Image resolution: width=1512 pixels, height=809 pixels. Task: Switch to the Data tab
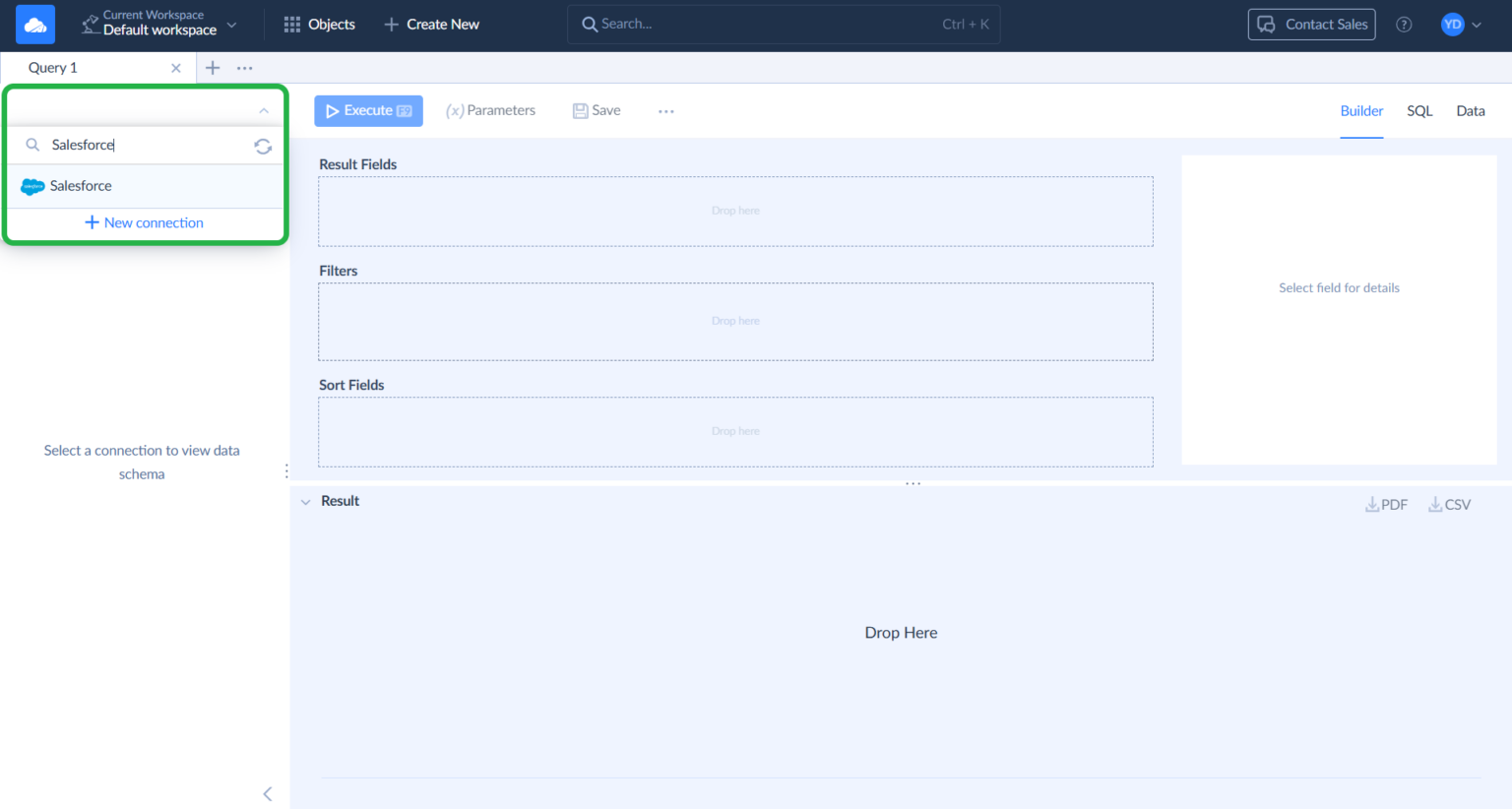click(x=1470, y=111)
